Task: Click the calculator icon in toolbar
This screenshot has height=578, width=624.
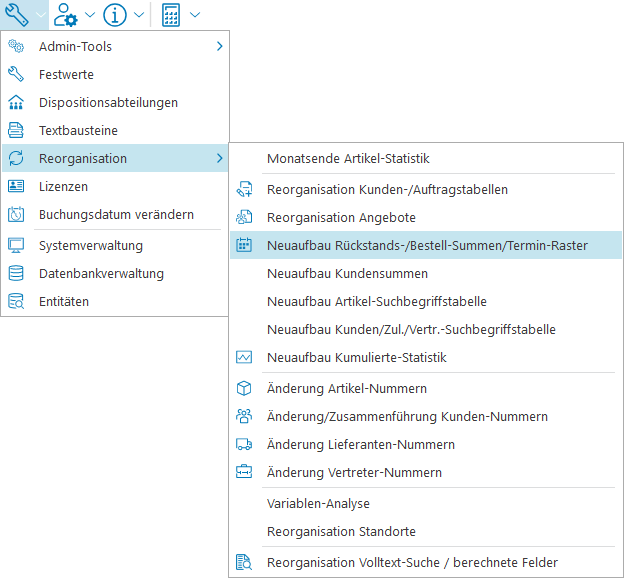Action: coord(171,15)
